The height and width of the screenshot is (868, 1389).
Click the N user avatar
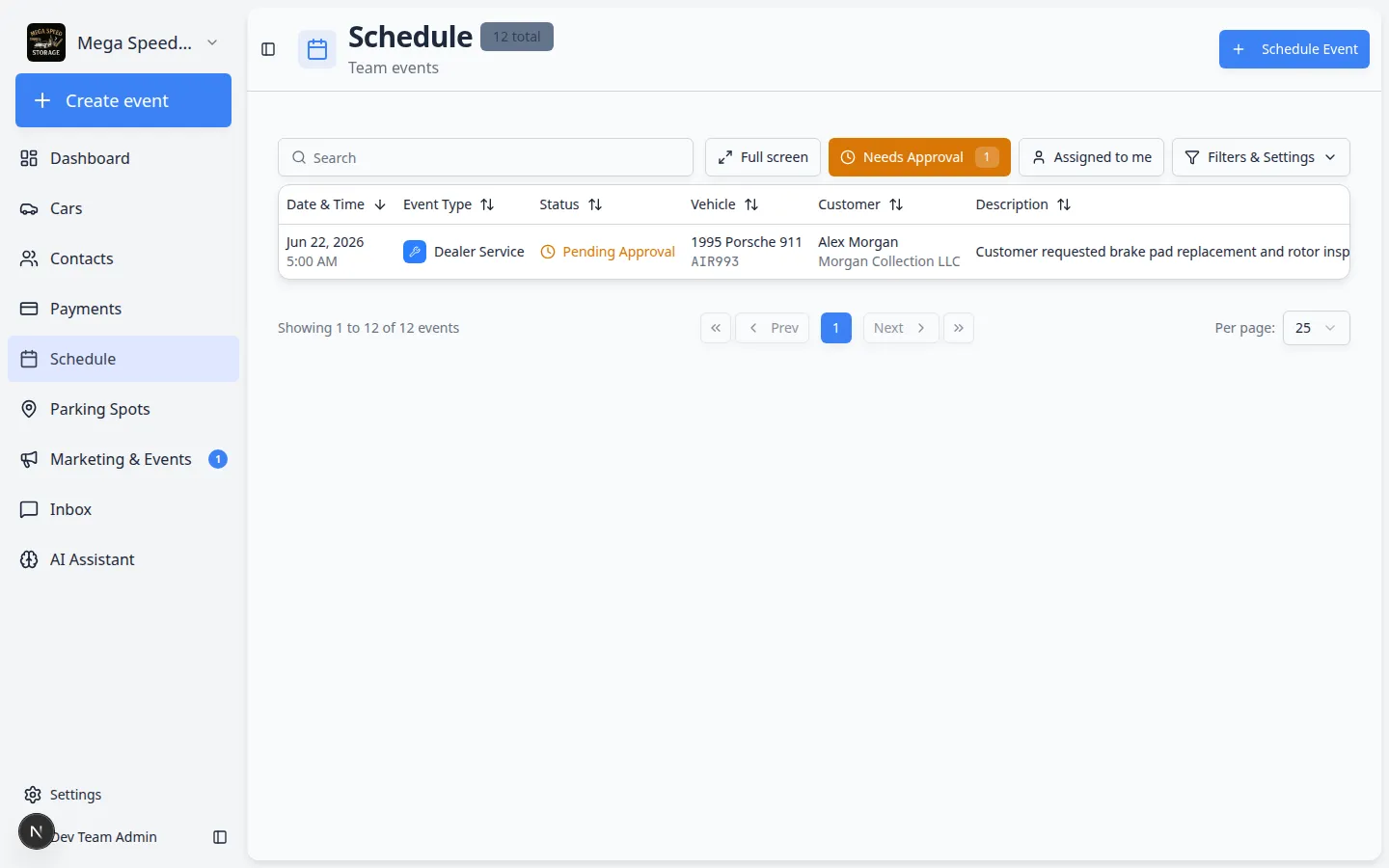pos(37,831)
